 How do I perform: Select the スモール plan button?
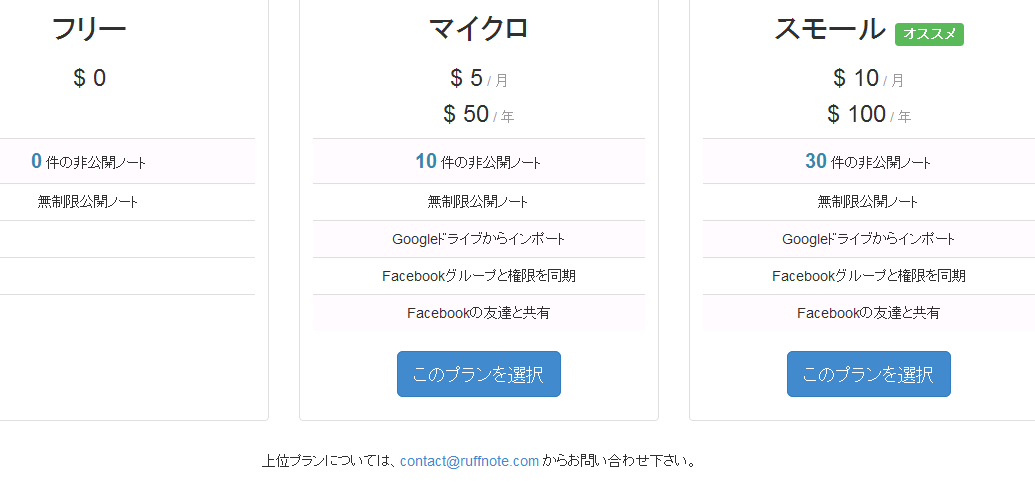point(868,374)
